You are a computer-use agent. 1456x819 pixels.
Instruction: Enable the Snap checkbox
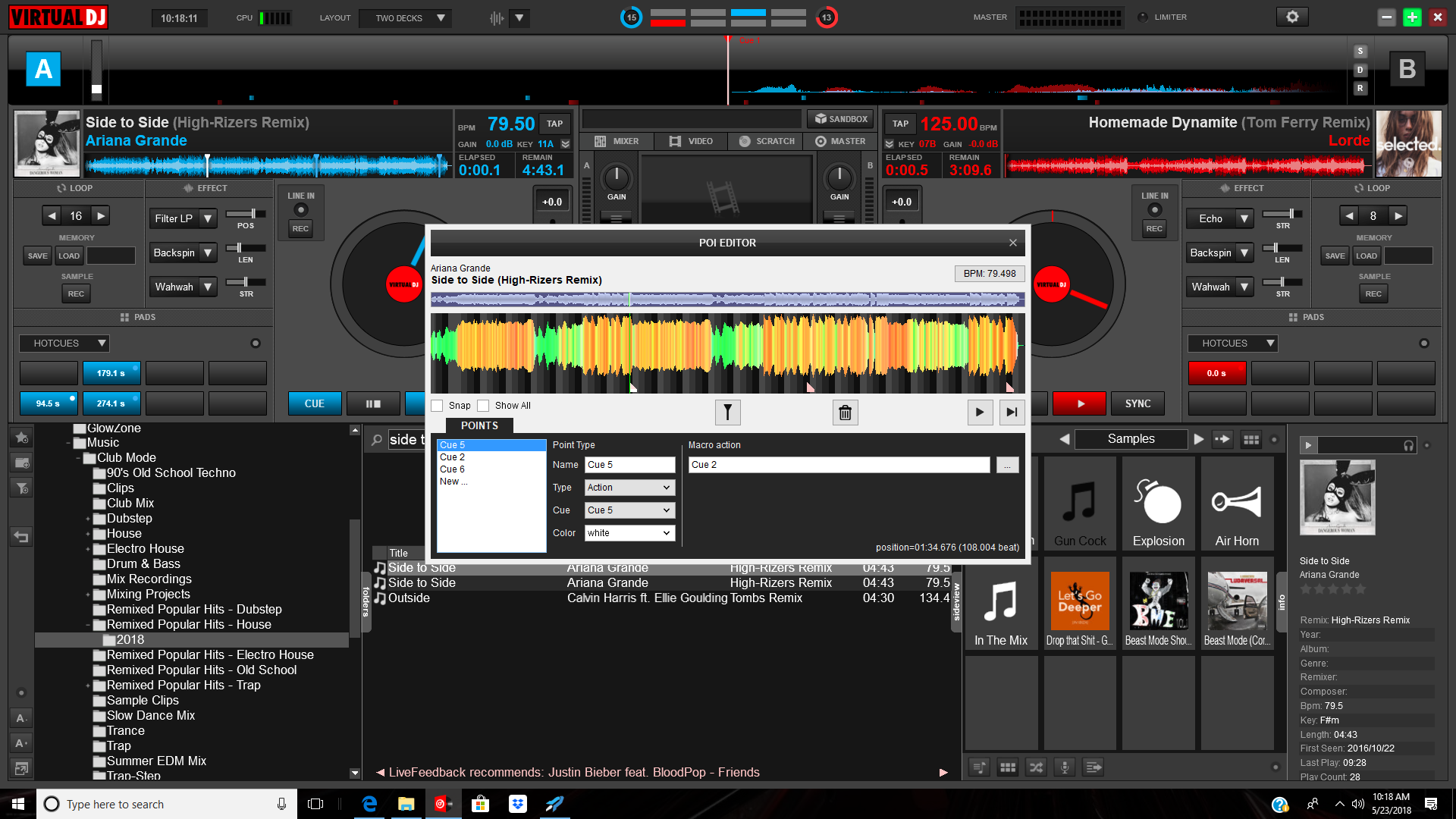(x=437, y=406)
